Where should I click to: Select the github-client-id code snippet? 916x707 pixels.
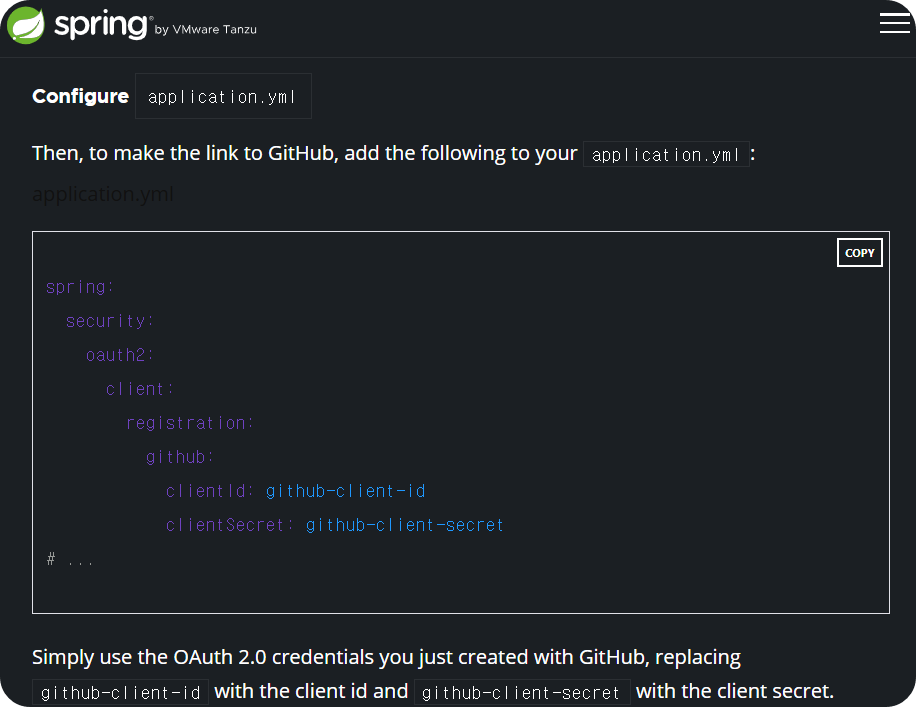120,692
